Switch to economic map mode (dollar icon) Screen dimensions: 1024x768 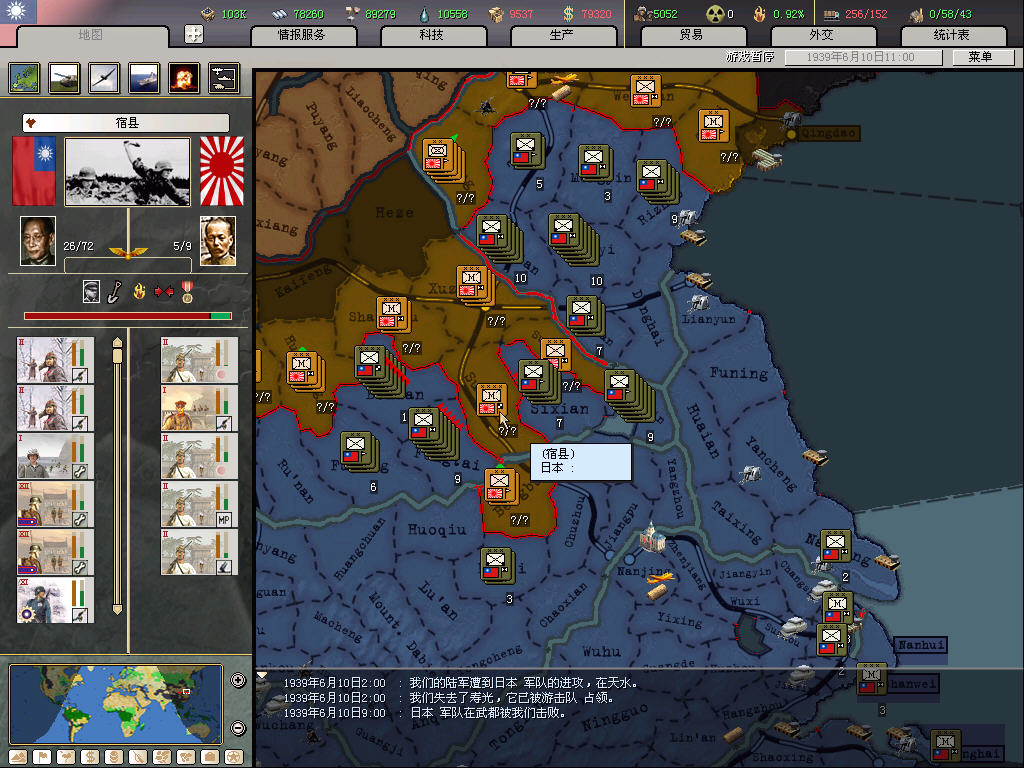click(90, 757)
